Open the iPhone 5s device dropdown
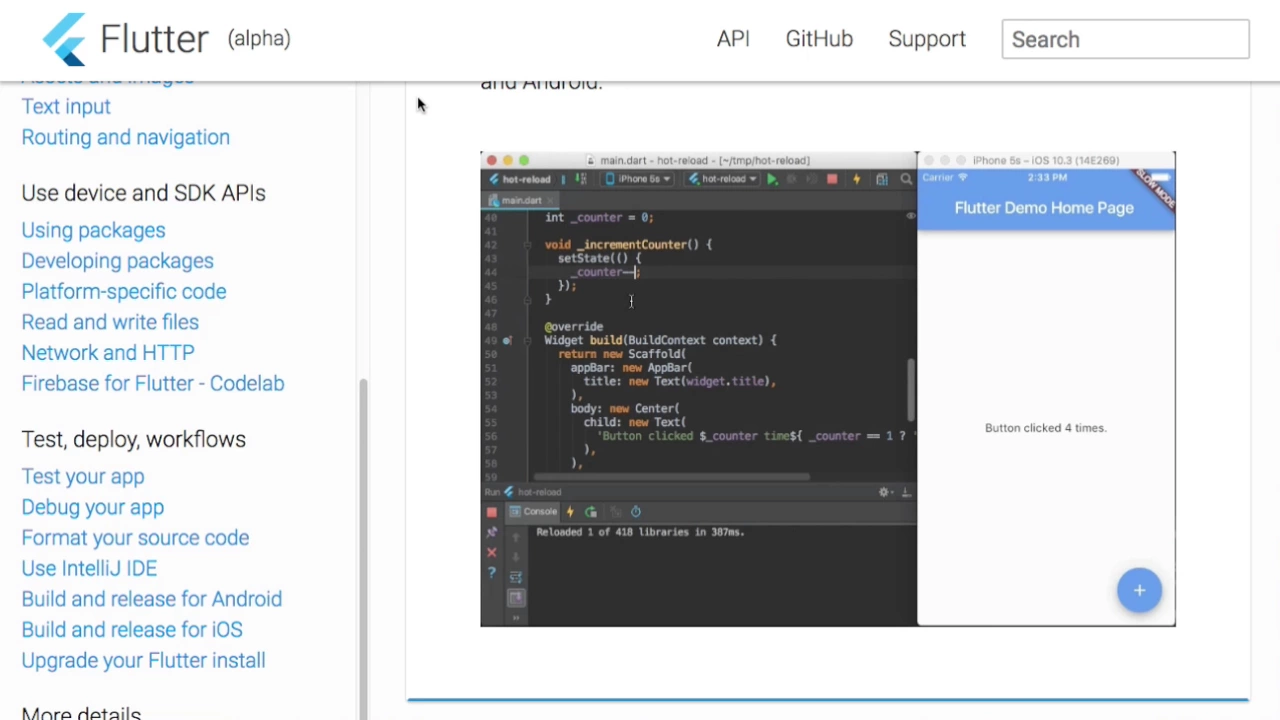 [x=637, y=179]
